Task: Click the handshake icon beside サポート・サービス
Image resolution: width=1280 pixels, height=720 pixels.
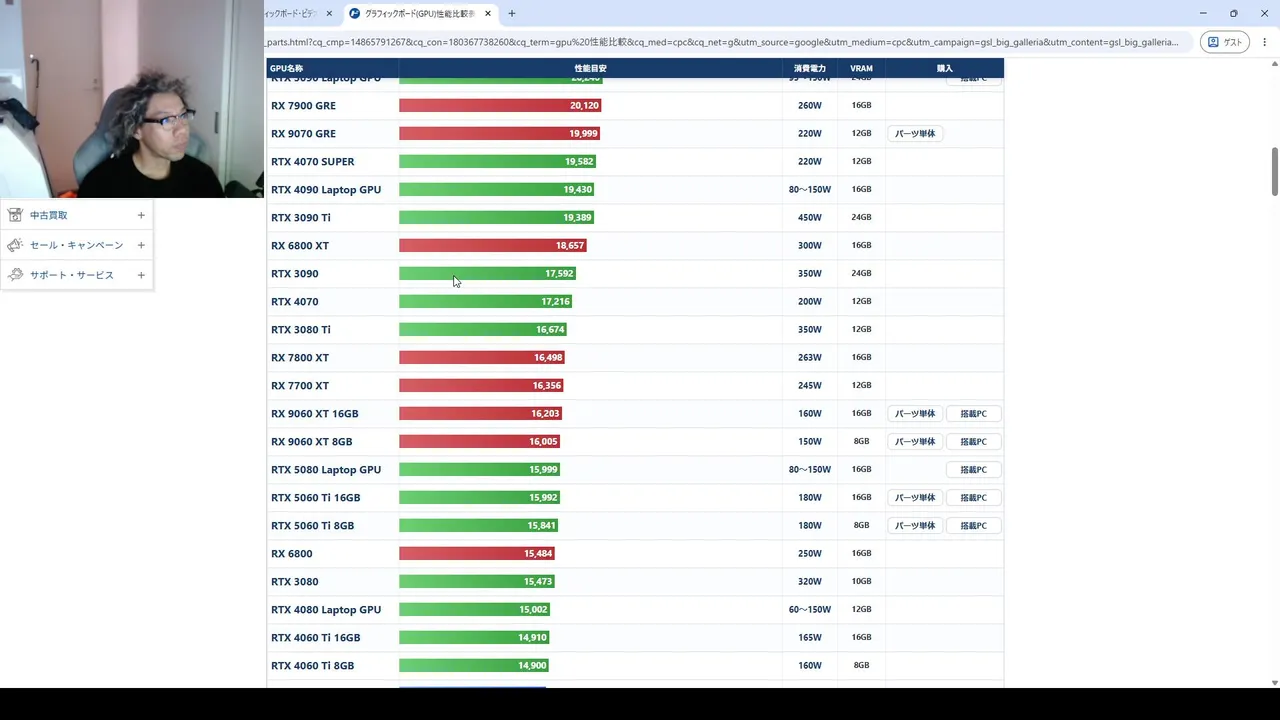Action: (x=15, y=275)
